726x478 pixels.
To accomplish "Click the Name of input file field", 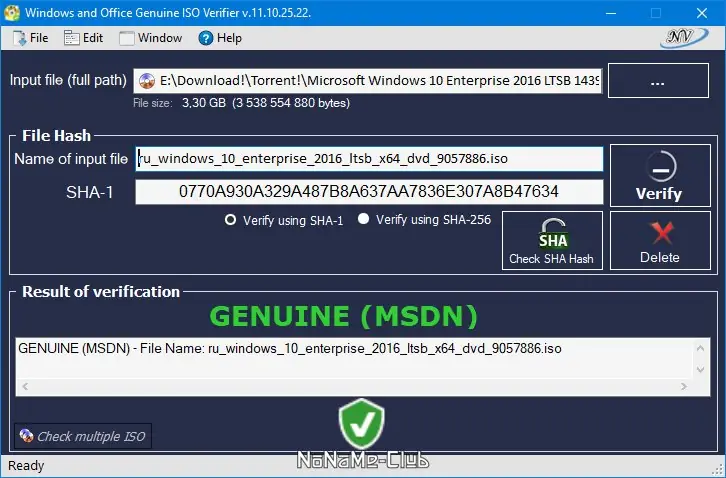I will pos(369,159).
